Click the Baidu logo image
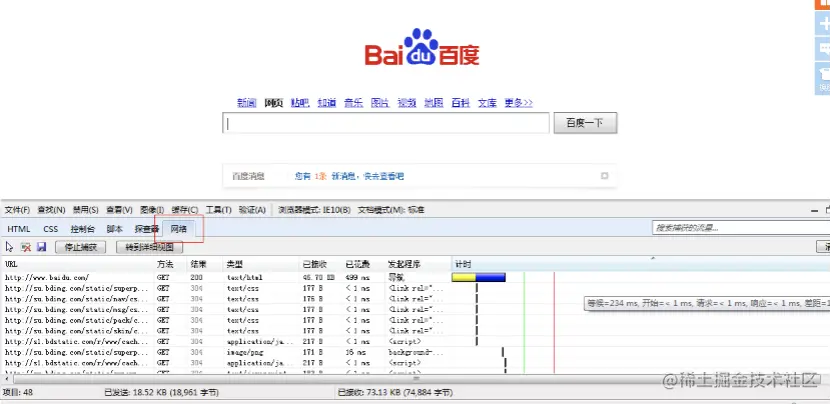Viewport: 832px width, 404px height. tap(422, 48)
